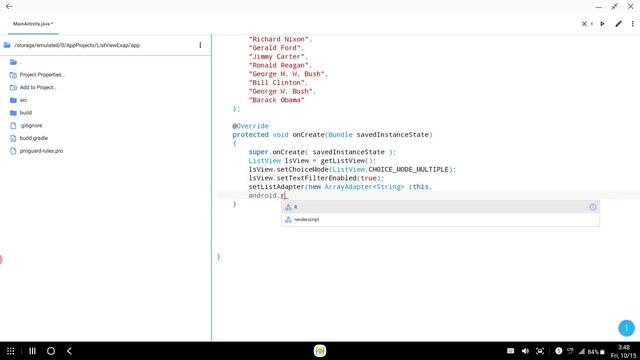The height and width of the screenshot is (360, 640).
Task: Tap the screenshot capture tray icon
Action: click(540, 351)
